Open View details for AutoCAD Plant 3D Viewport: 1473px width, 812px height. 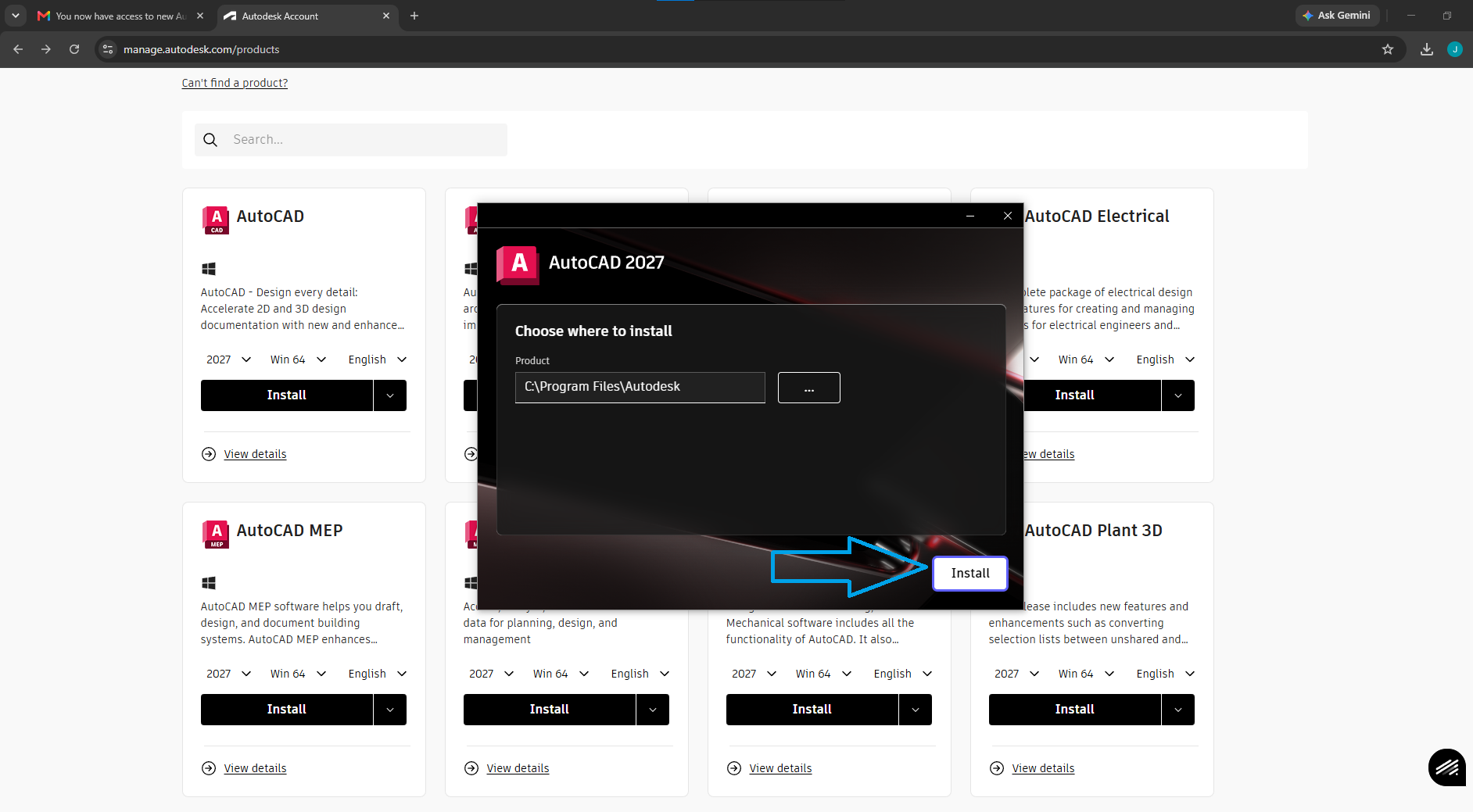point(1043,768)
